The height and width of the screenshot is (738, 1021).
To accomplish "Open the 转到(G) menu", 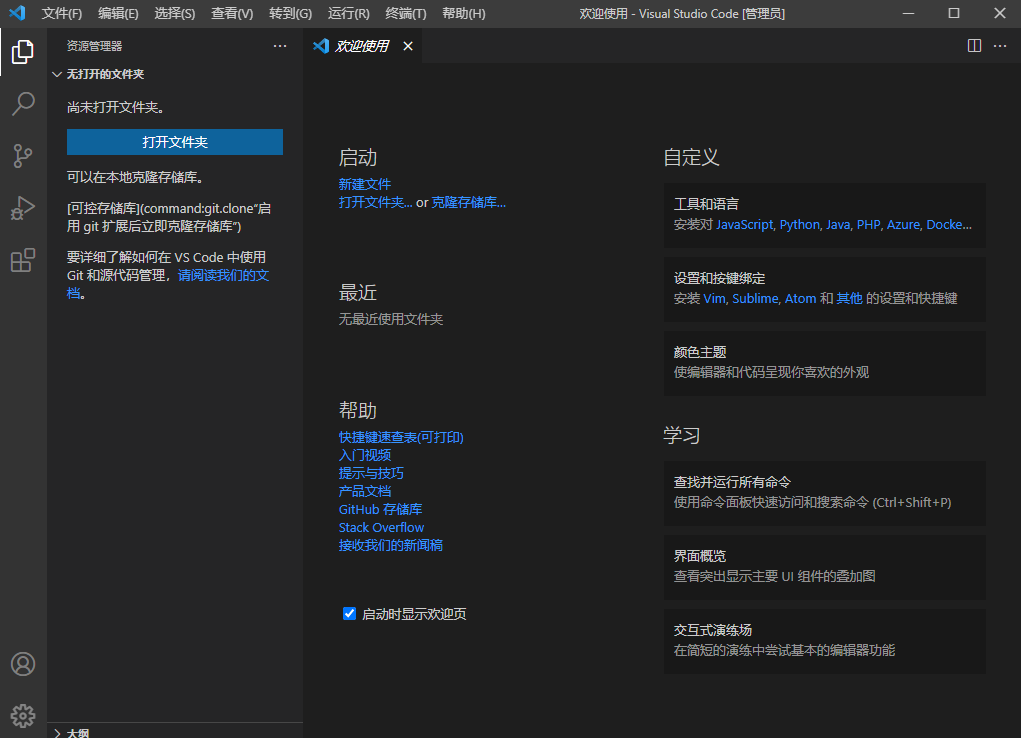I will (x=290, y=13).
